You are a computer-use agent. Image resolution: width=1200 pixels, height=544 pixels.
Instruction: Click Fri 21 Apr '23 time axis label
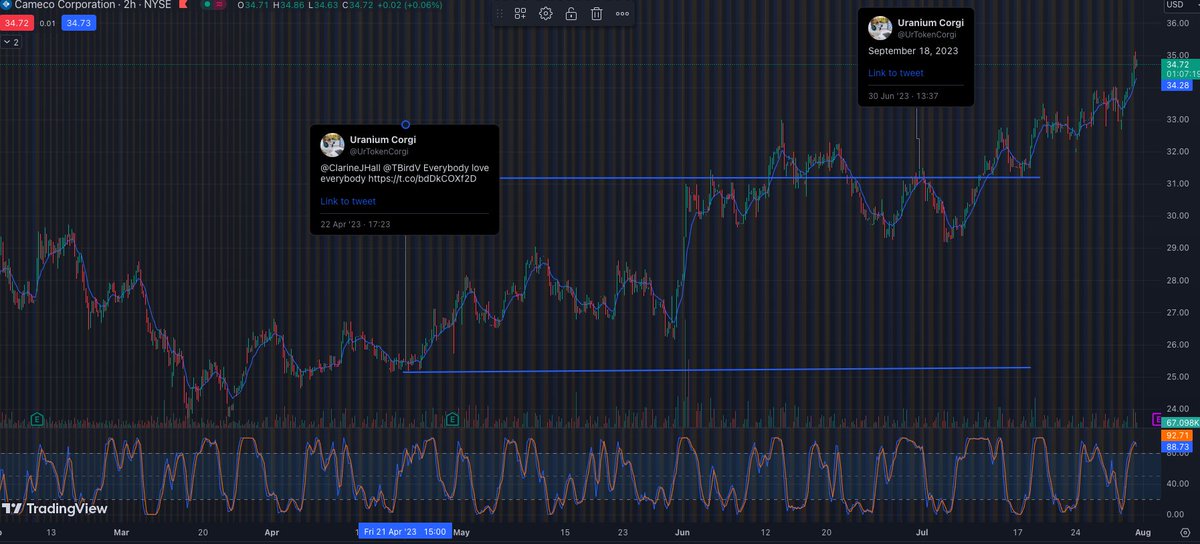pos(405,532)
